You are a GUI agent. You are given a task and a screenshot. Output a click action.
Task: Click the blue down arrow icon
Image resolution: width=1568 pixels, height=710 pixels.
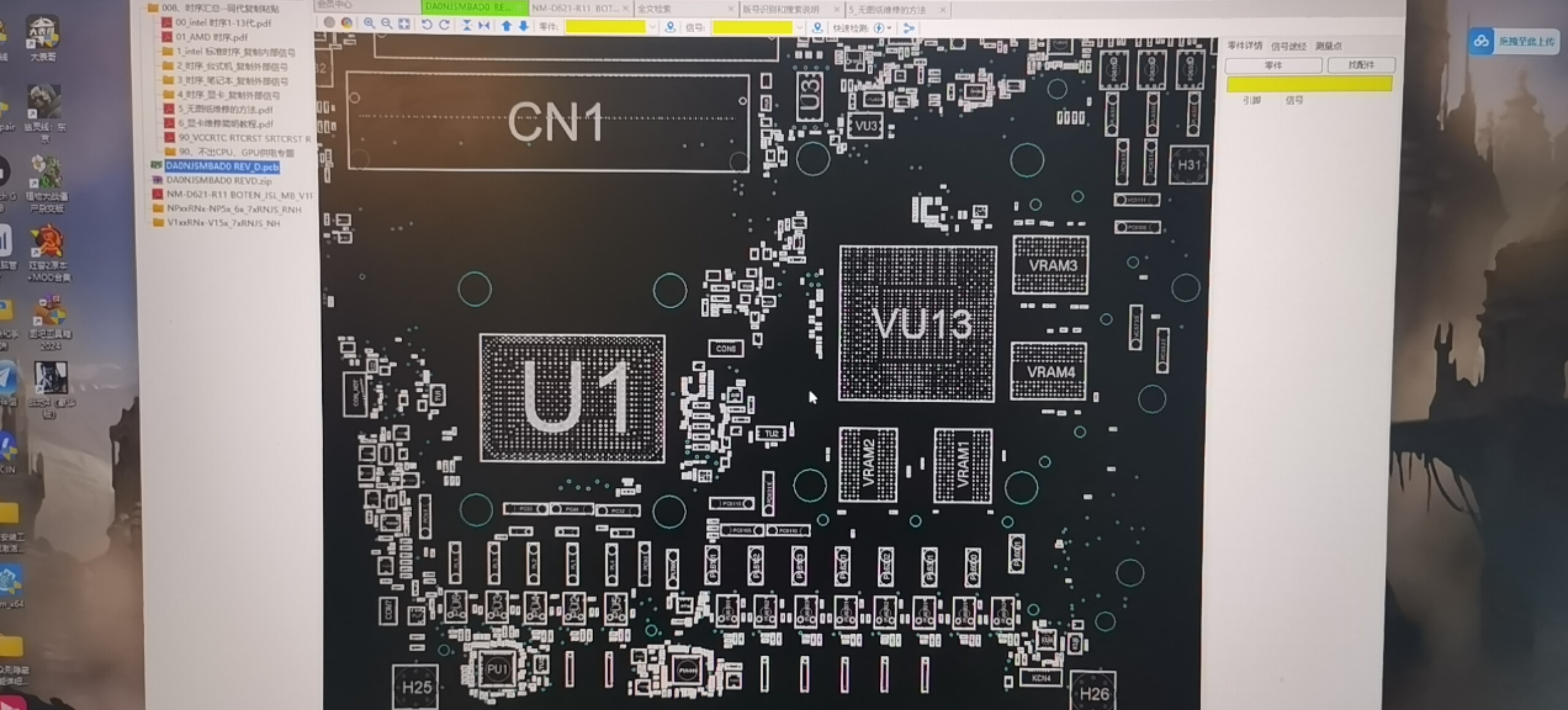tap(523, 26)
